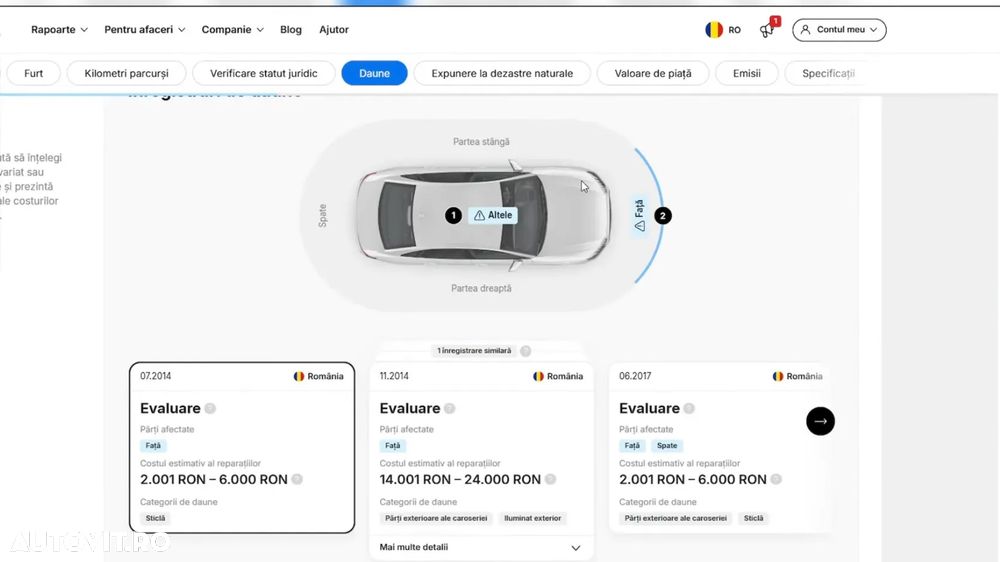The image size is (1000, 562).
Task: Click help icon beside '1 înregistrare similară'
Action: pos(526,351)
